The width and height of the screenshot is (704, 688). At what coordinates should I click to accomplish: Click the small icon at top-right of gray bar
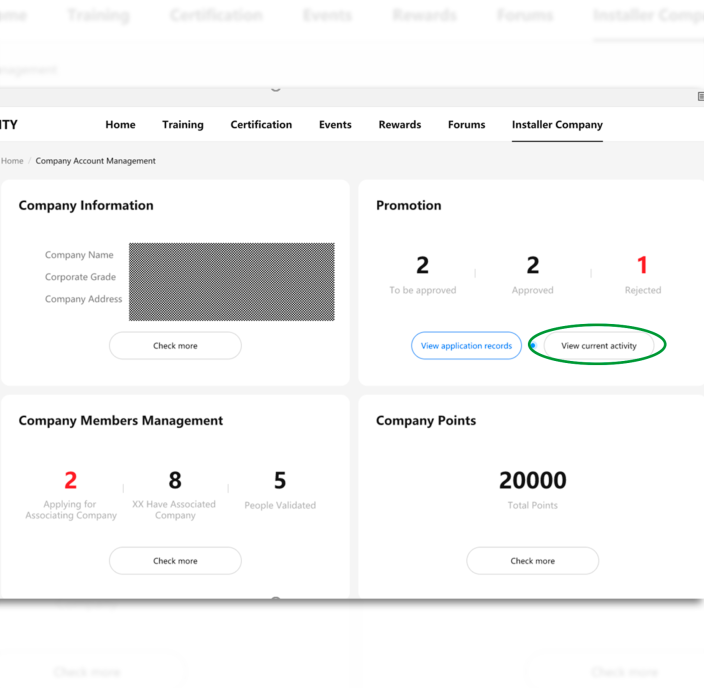[x=700, y=96]
